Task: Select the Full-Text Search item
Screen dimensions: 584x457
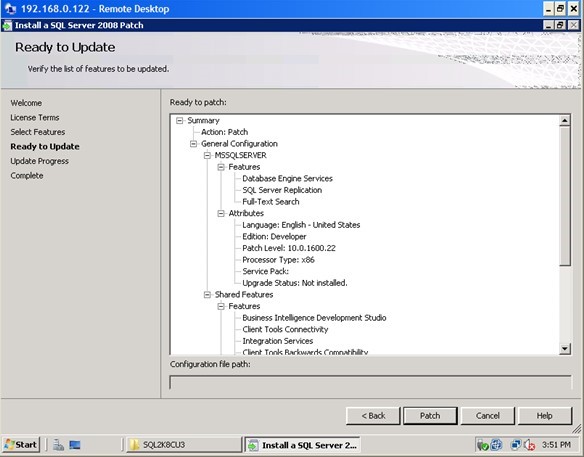Action: pos(271,201)
